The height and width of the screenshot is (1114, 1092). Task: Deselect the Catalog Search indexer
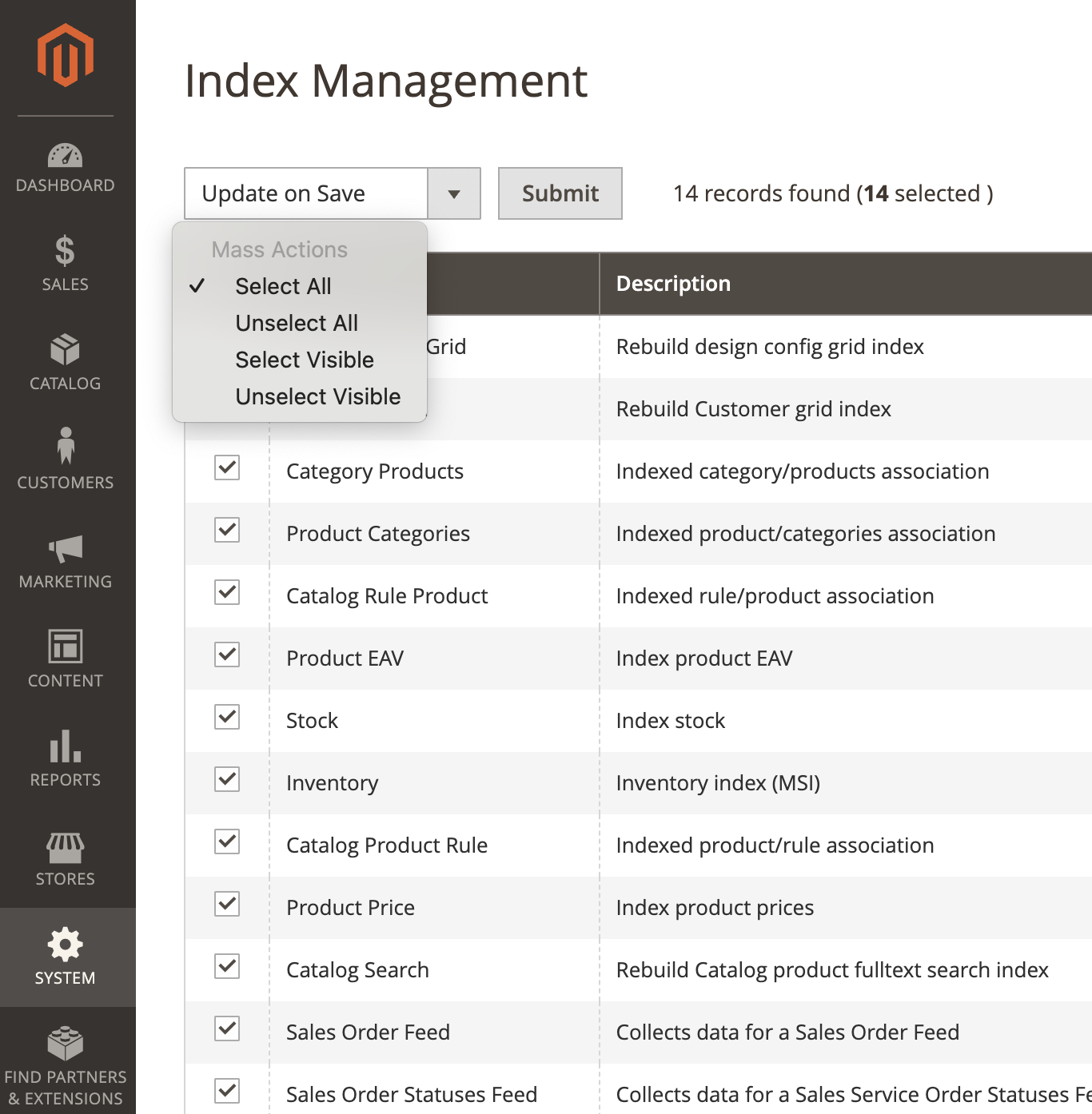tap(226, 966)
